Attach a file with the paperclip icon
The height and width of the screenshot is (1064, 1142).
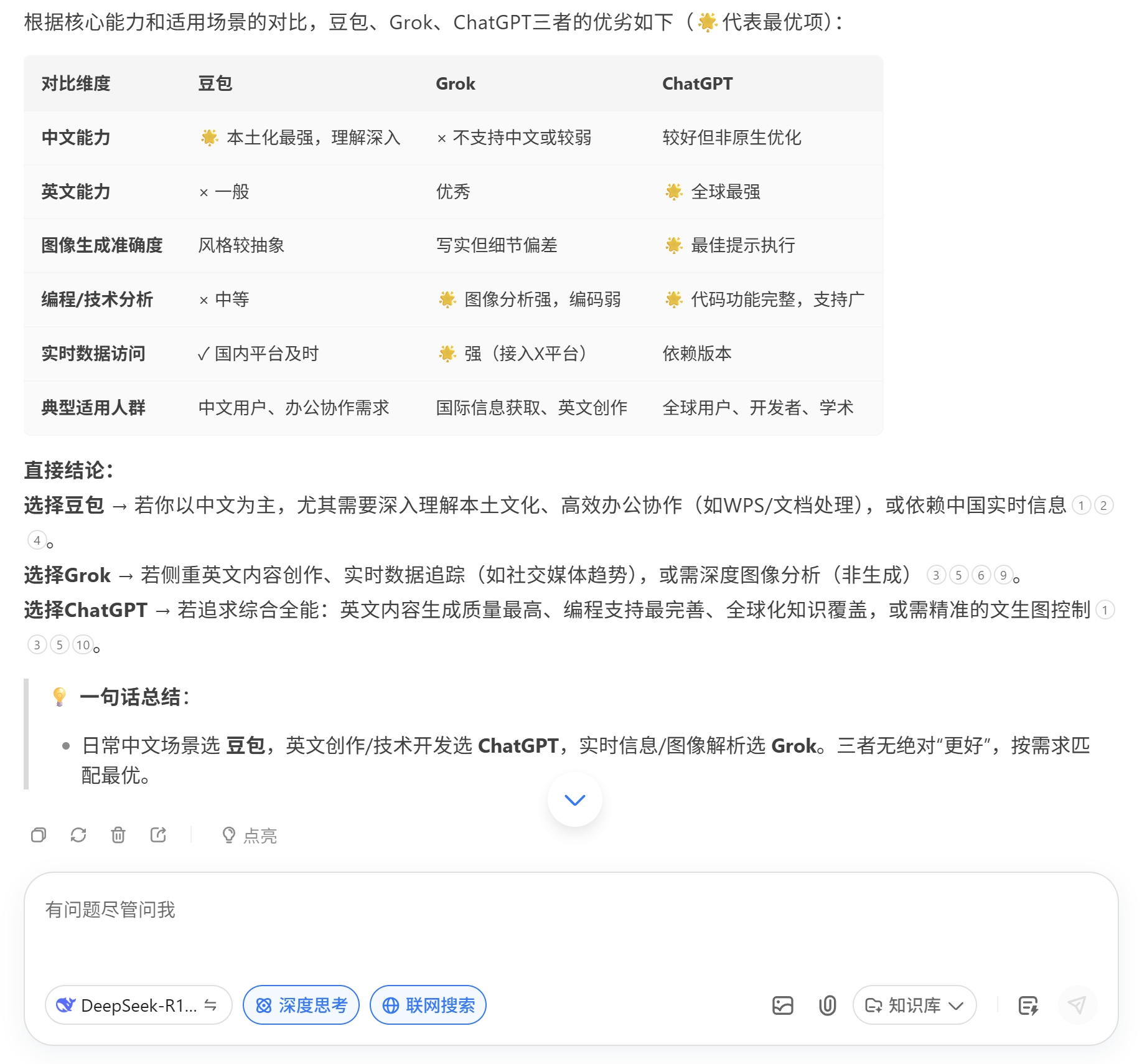[x=827, y=1005]
